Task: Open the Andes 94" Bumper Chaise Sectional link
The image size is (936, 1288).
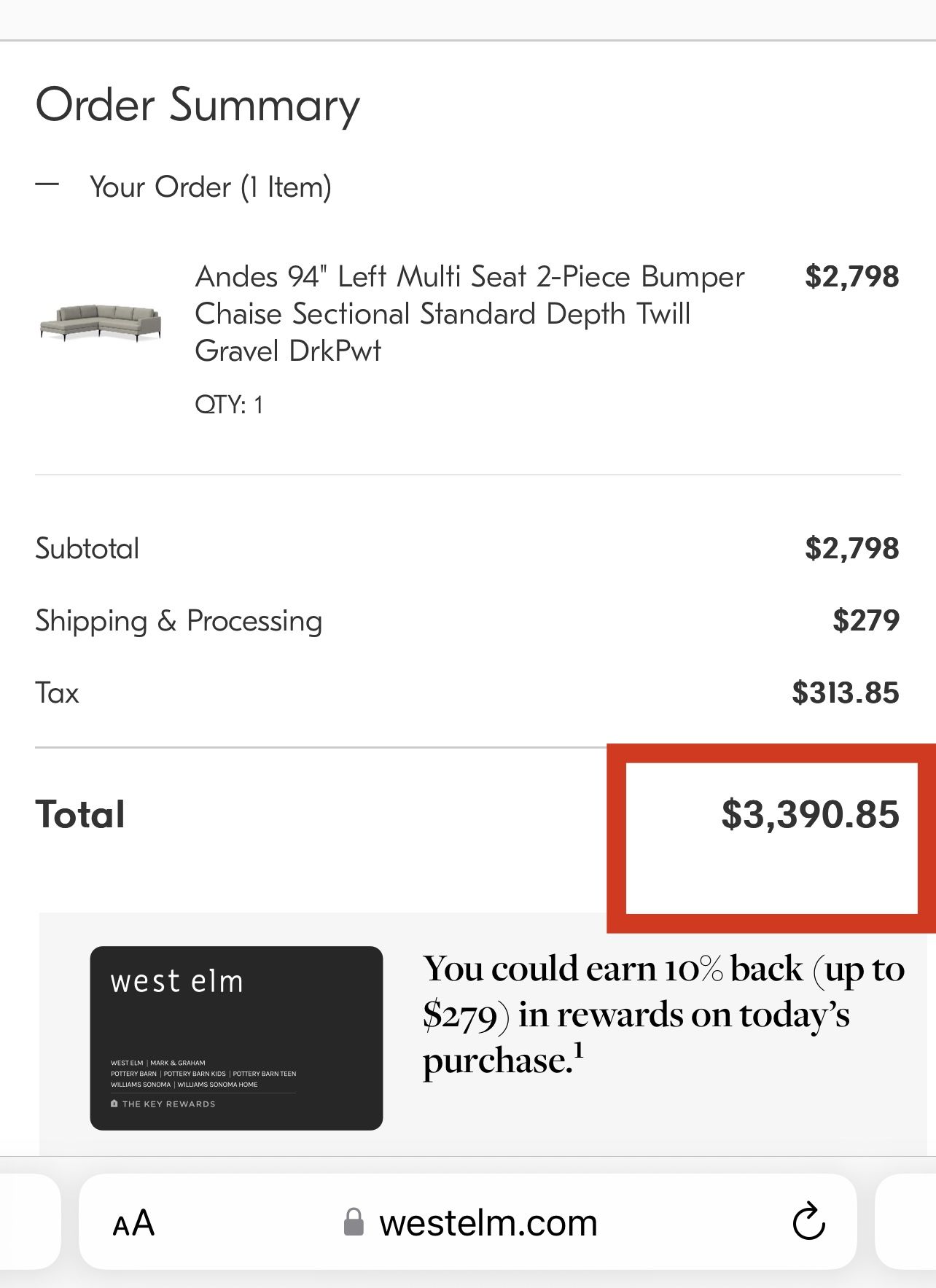Action: point(469,313)
